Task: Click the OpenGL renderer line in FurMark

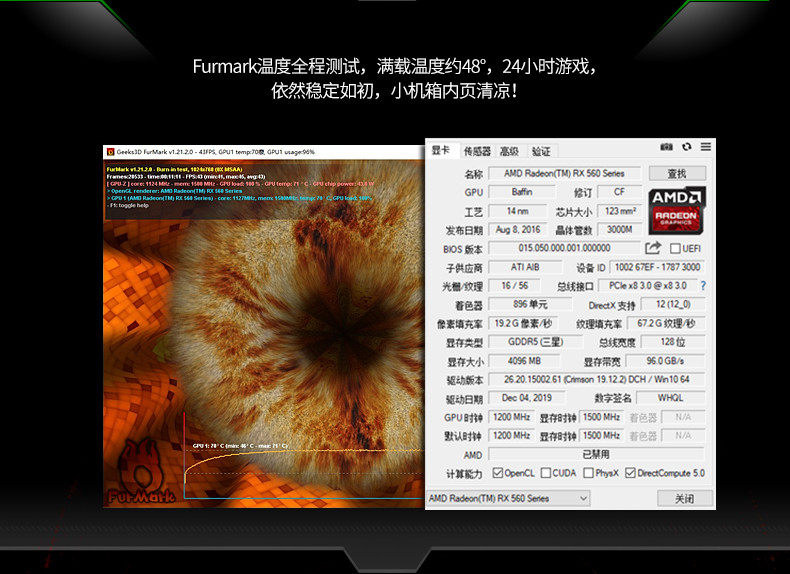Action: pos(174,191)
